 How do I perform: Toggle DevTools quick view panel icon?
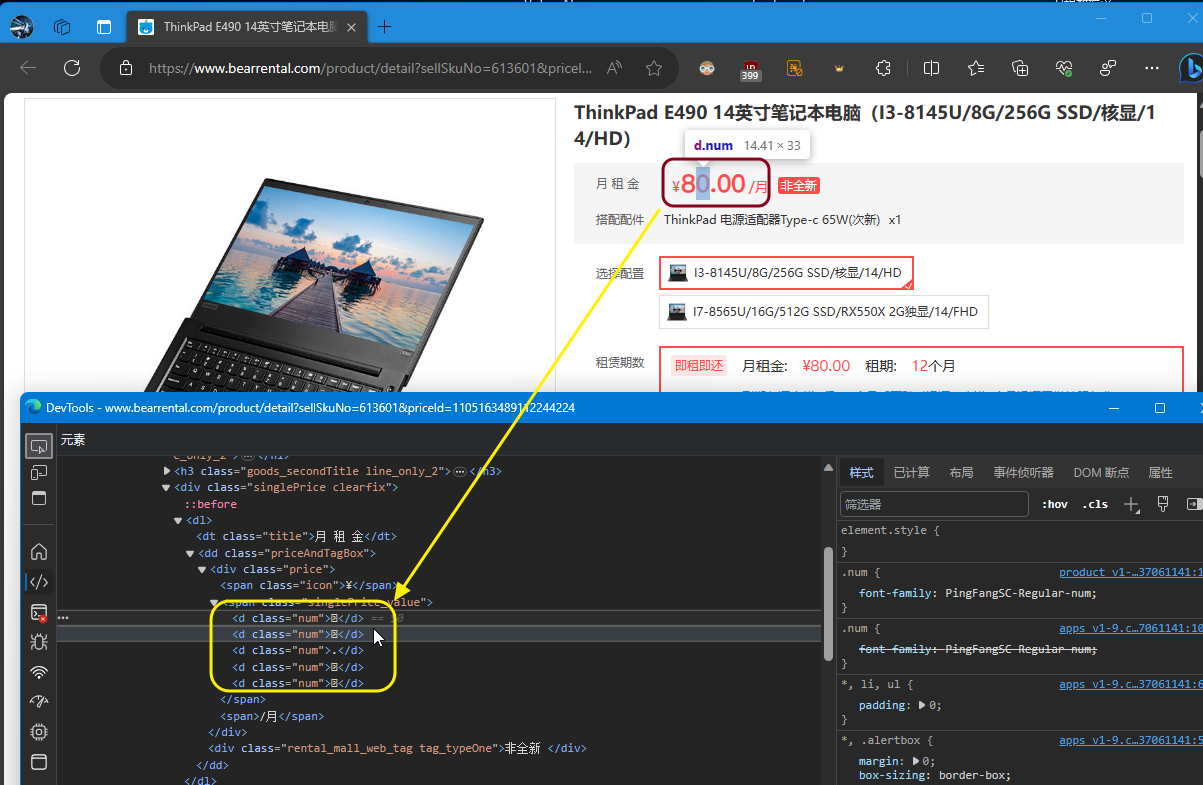[39, 498]
